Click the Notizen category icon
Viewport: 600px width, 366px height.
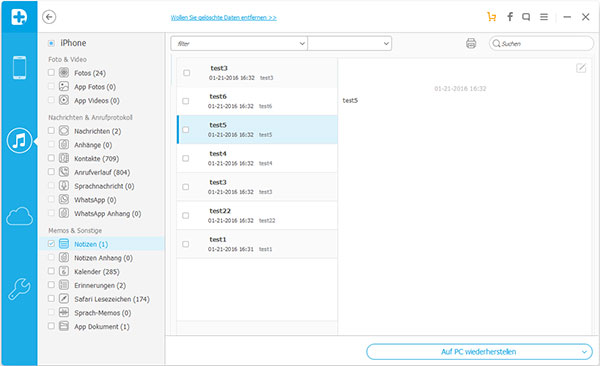pyautogui.click(x=64, y=243)
